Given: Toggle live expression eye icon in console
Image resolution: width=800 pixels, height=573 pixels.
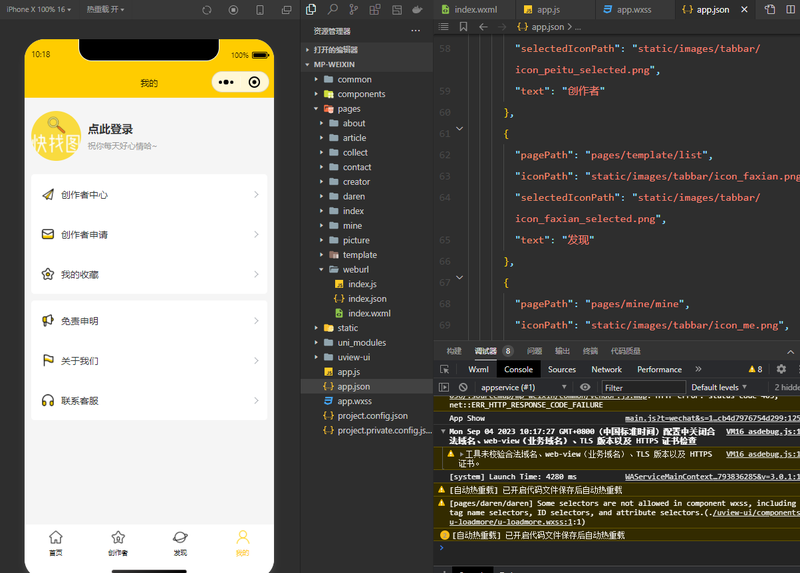Looking at the screenshot, I should tap(585, 387).
